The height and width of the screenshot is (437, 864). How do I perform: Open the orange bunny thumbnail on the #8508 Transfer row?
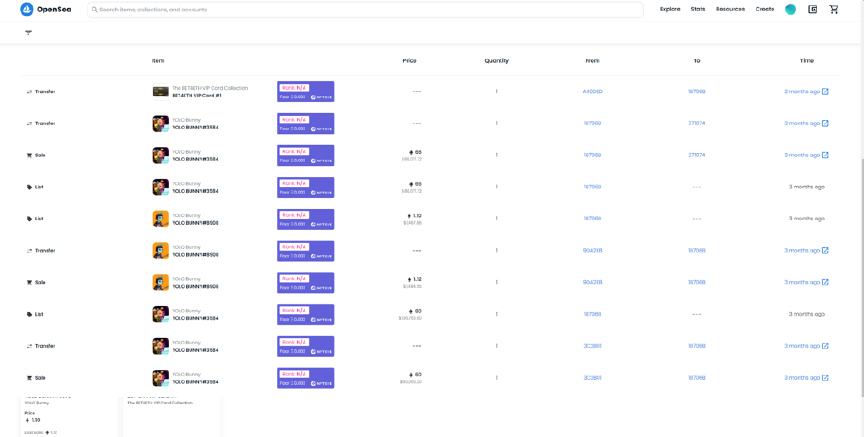[160, 251]
